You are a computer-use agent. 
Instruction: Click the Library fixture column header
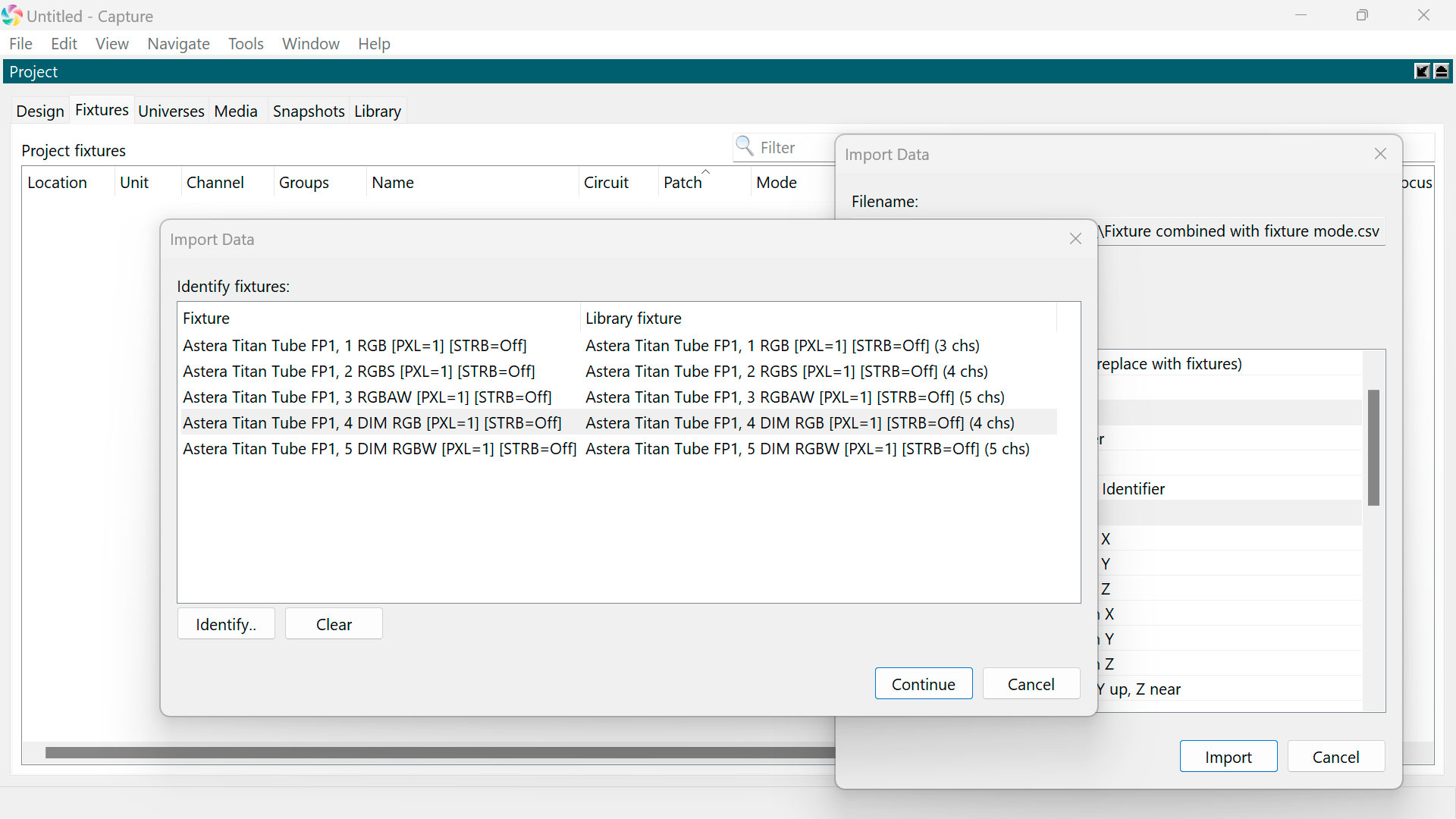tap(819, 318)
